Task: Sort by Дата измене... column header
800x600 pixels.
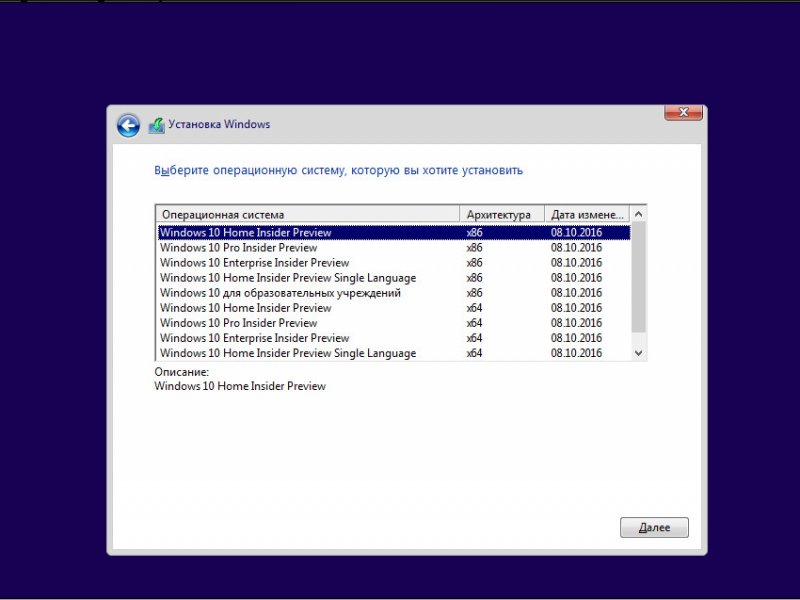Action: click(x=587, y=214)
